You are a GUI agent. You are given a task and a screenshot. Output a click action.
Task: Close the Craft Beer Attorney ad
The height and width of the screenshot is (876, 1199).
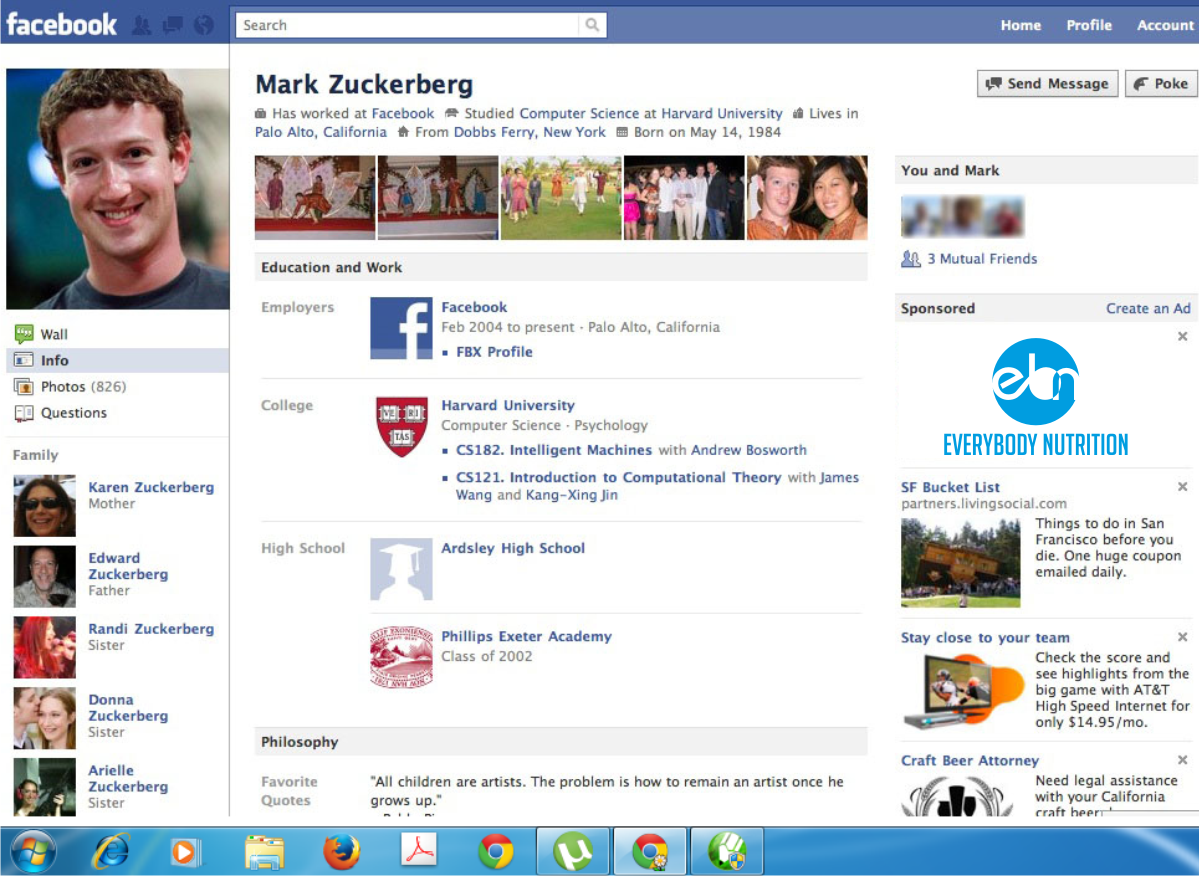[x=1182, y=760]
